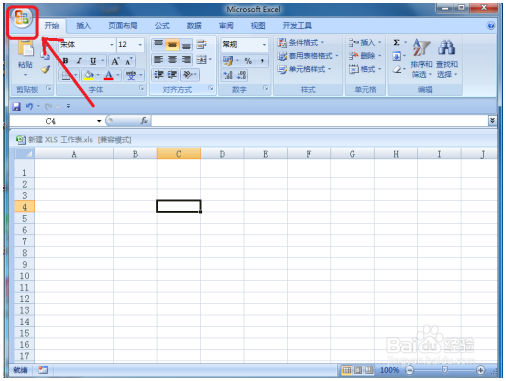Toggle Italic formatting

pyautogui.click(x=79, y=61)
